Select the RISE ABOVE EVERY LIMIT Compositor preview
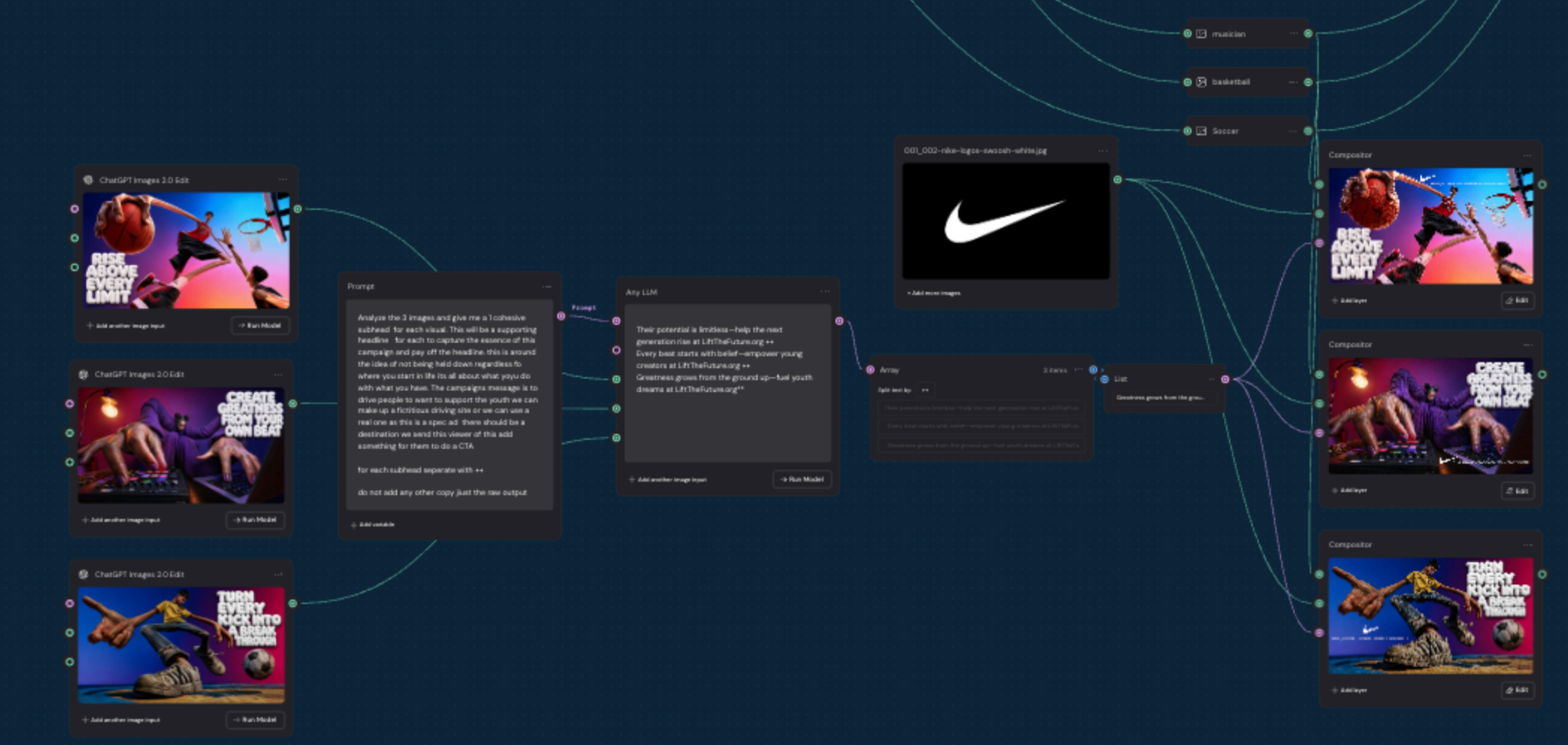 1430,226
